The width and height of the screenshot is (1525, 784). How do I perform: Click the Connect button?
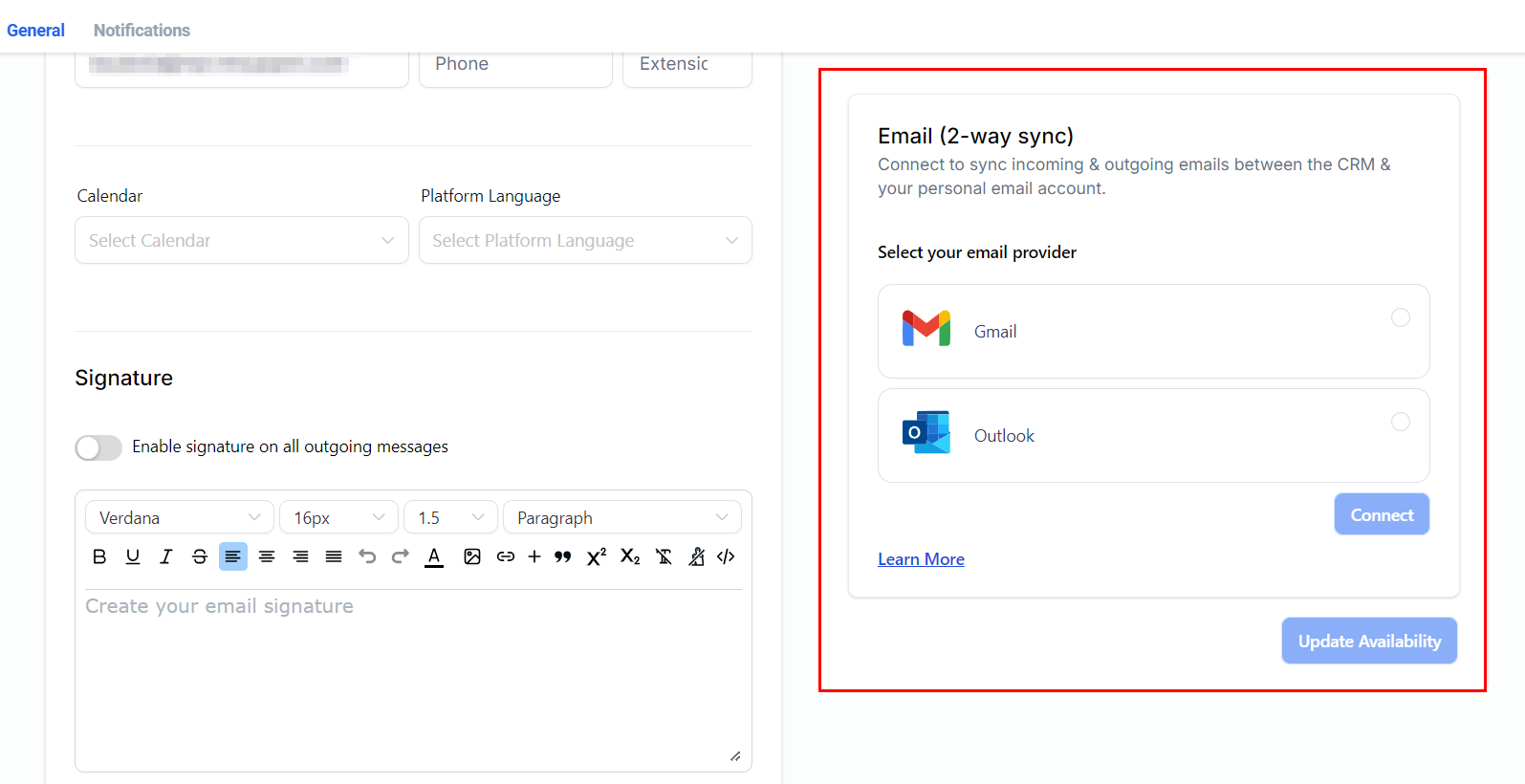[x=1382, y=514]
